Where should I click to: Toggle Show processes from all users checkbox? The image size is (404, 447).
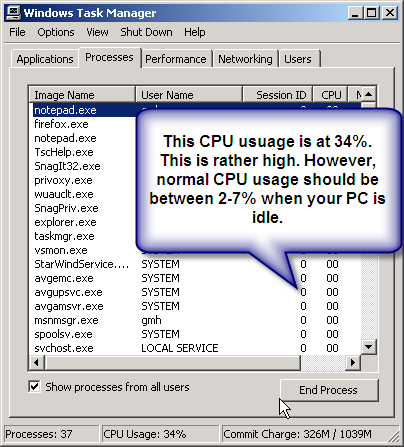click(34, 387)
